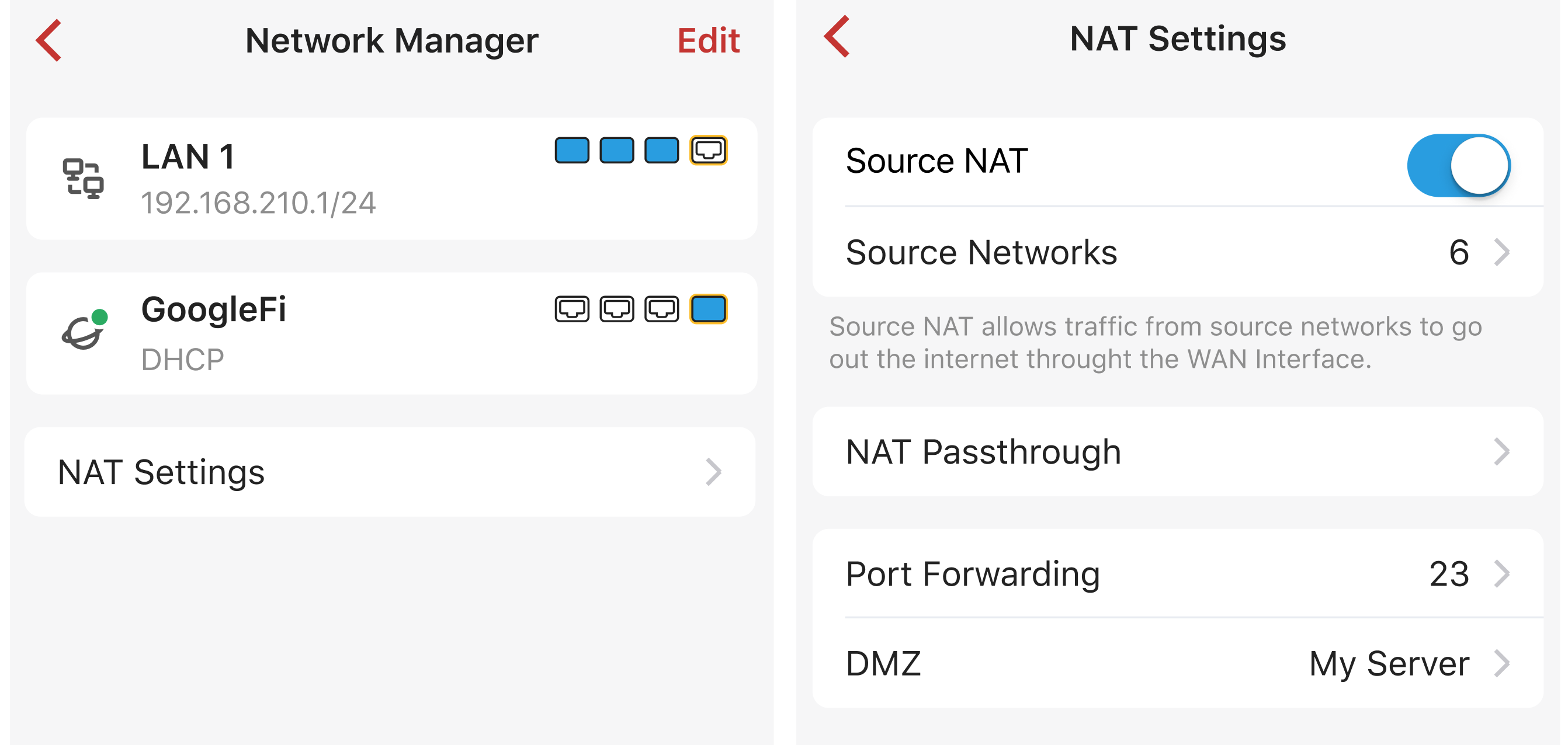
Task: Select blue fourth port of GoogleFi
Action: click(708, 309)
